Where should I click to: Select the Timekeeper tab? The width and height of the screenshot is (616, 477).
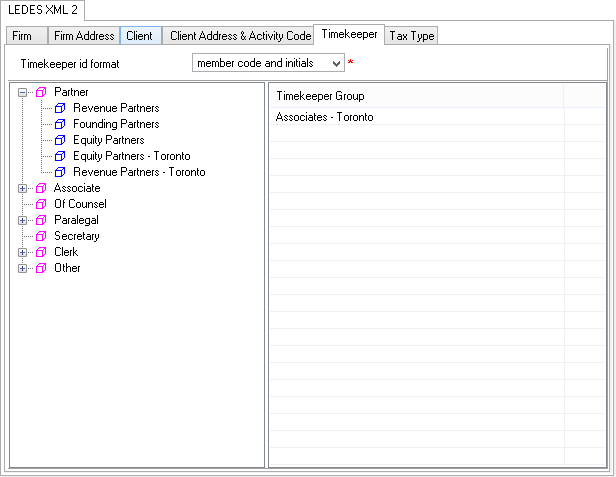(349, 35)
